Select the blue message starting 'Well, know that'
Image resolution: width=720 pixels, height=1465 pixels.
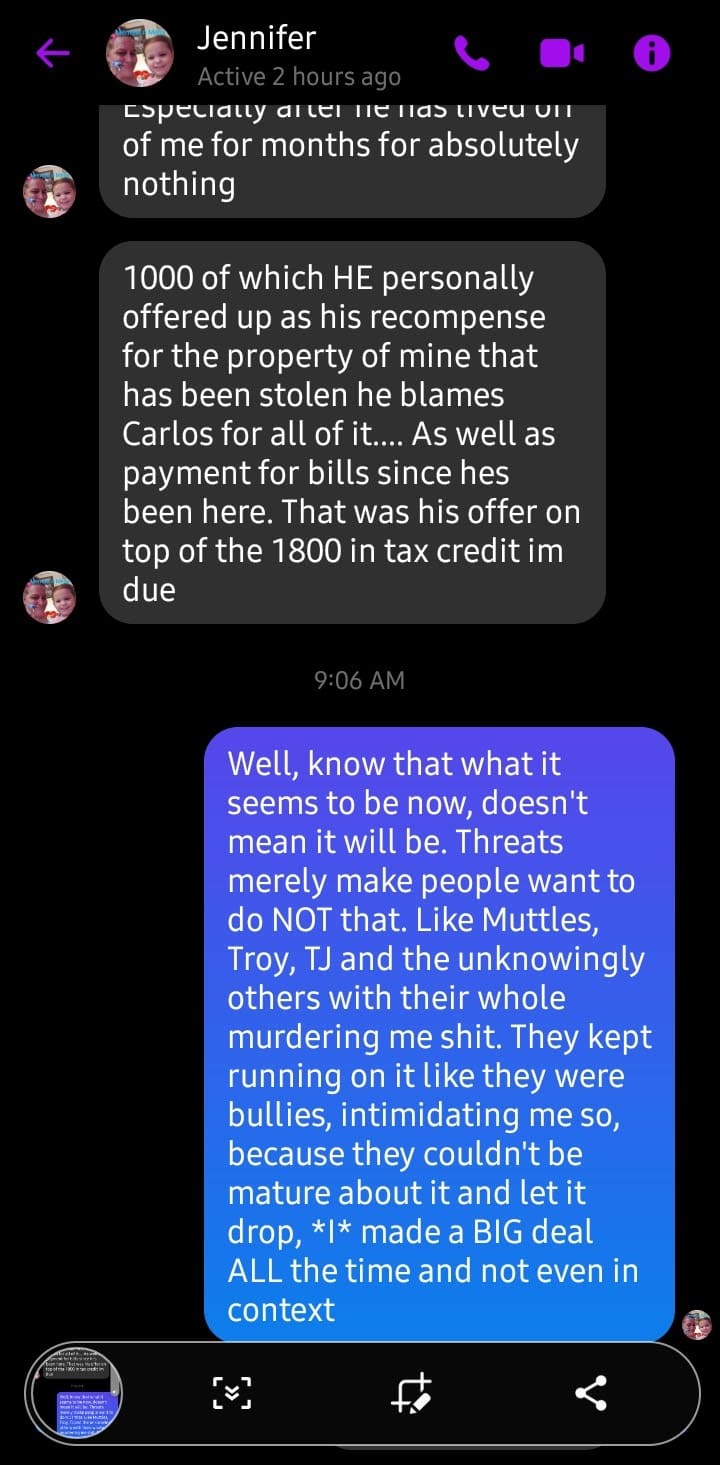(439, 1035)
